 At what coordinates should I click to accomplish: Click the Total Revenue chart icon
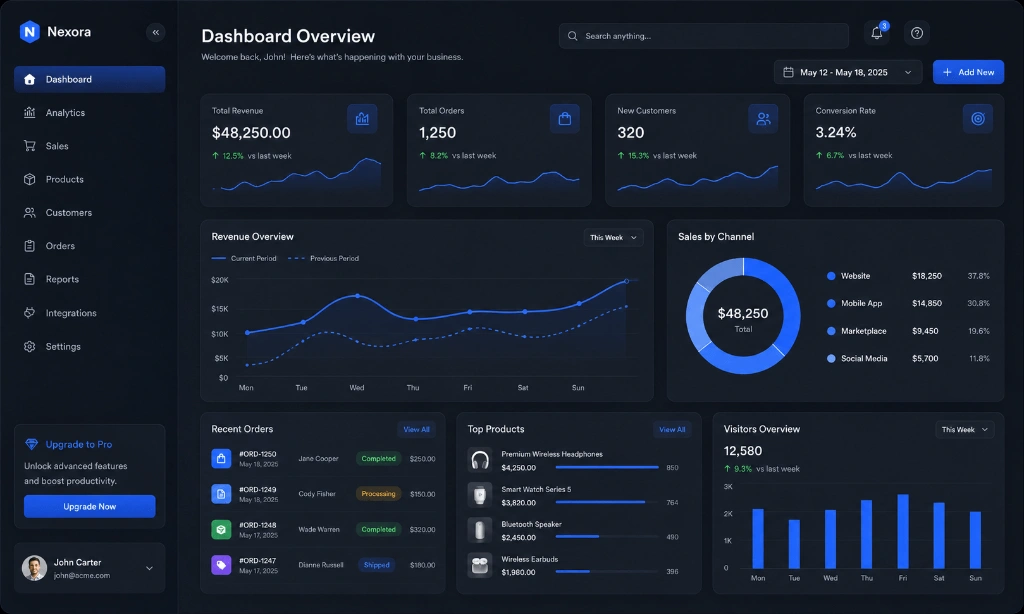point(362,119)
